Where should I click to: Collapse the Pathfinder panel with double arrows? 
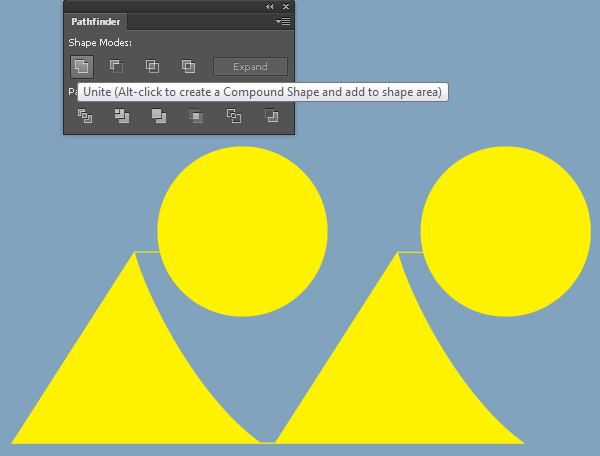tap(269, 7)
